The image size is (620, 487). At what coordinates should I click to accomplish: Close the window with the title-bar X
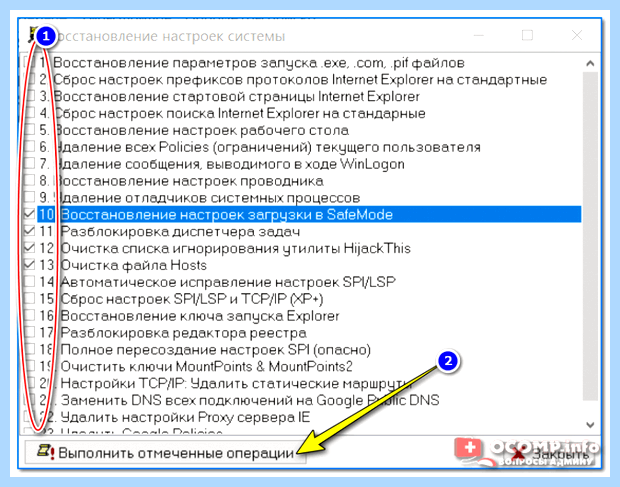coord(577,36)
